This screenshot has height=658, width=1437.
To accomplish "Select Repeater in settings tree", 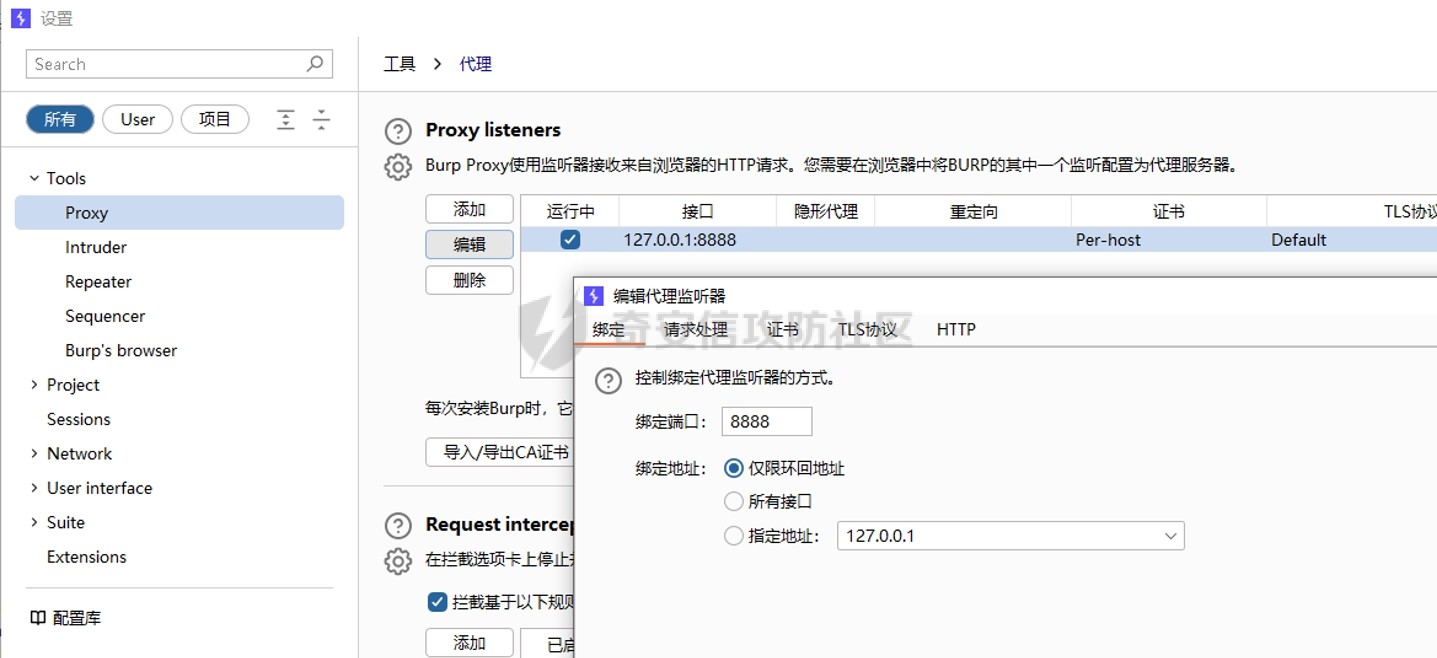I will point(98,282).
